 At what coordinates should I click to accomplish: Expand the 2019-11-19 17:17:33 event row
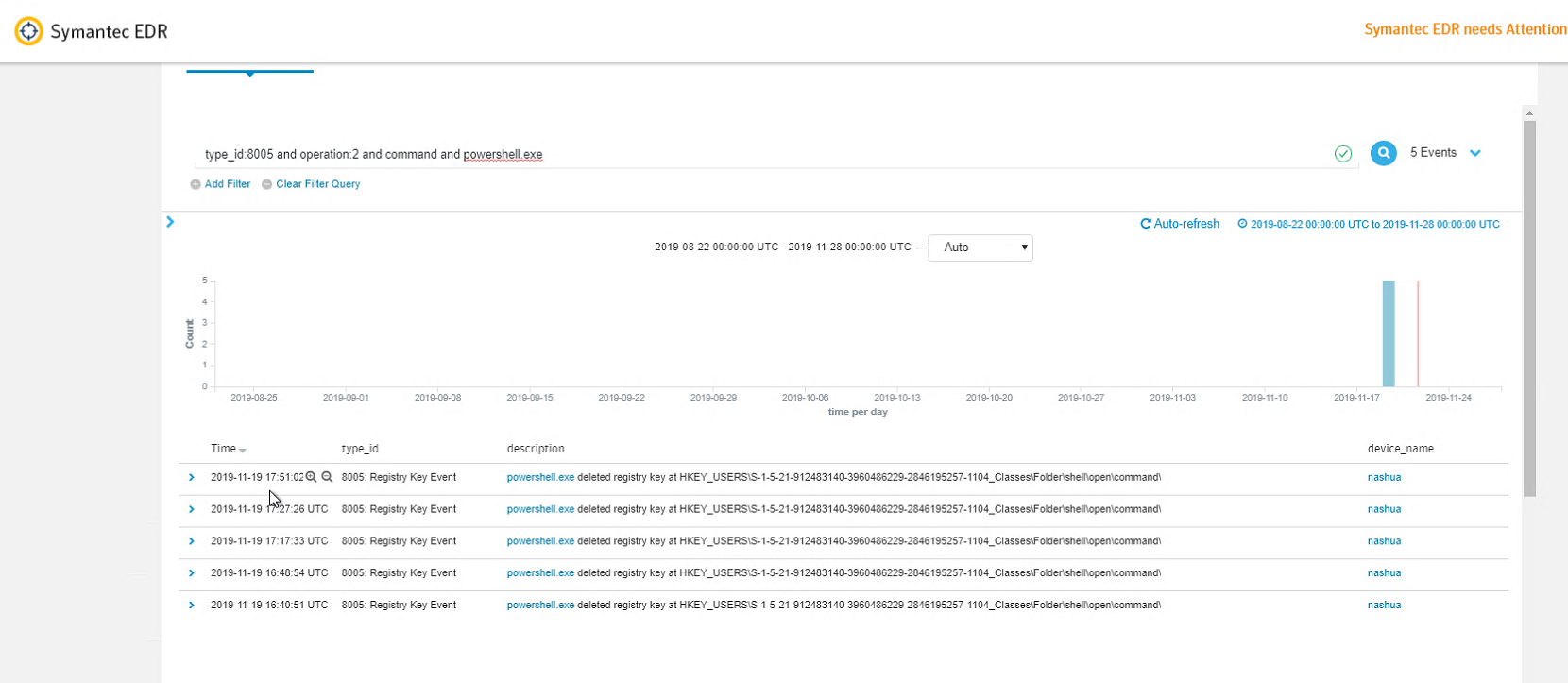[191, 541]
